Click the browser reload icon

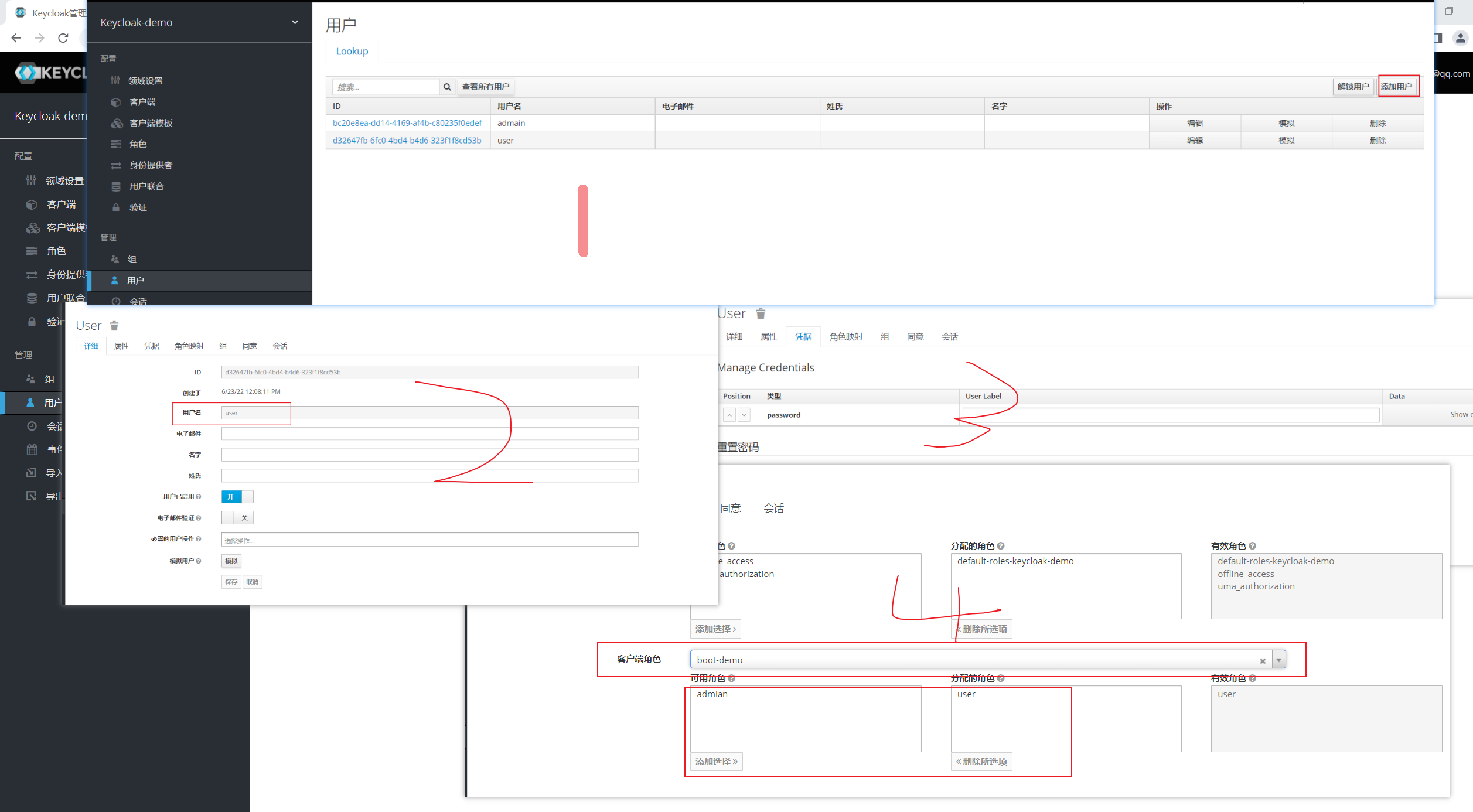(63, 38)
